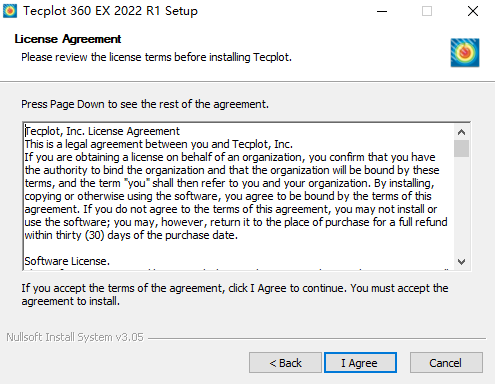Viewport: 495px width, 384px height.
Task: Click the 'Tecplot 360 EX 2022 R1 Setup' title
Action: pos(110,11)
